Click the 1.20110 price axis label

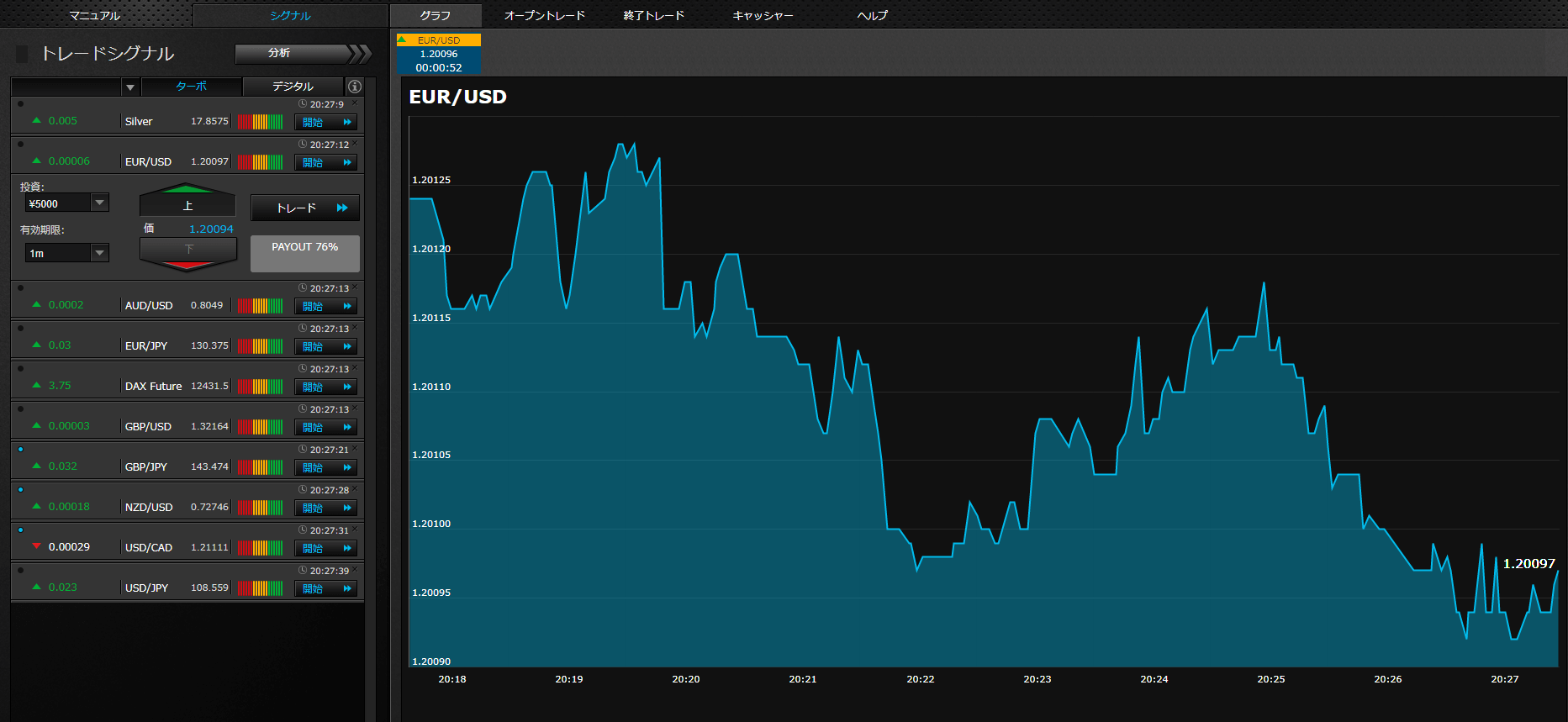(431, 387)
